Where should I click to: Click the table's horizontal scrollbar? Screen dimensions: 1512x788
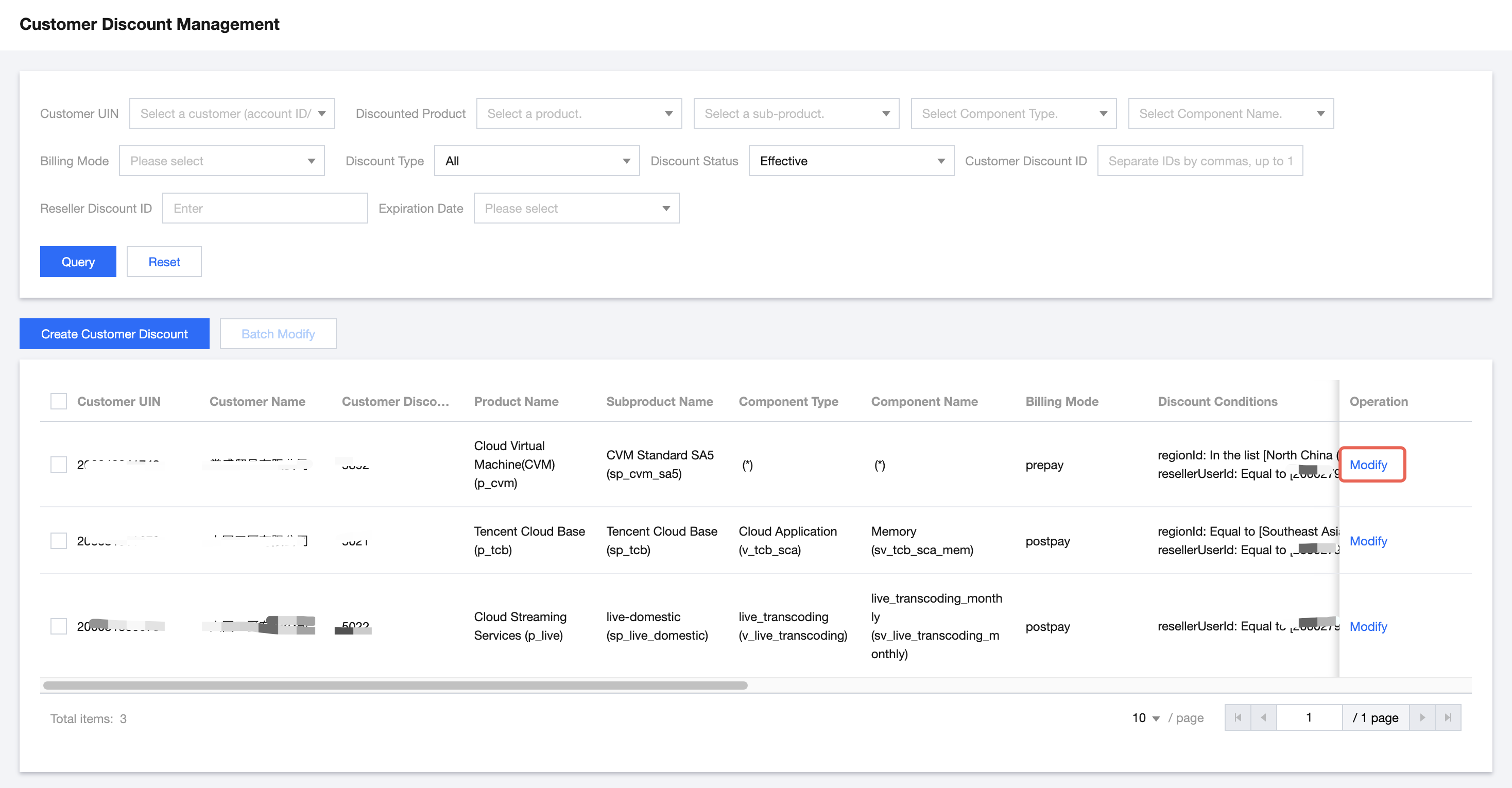coord(394,685)
